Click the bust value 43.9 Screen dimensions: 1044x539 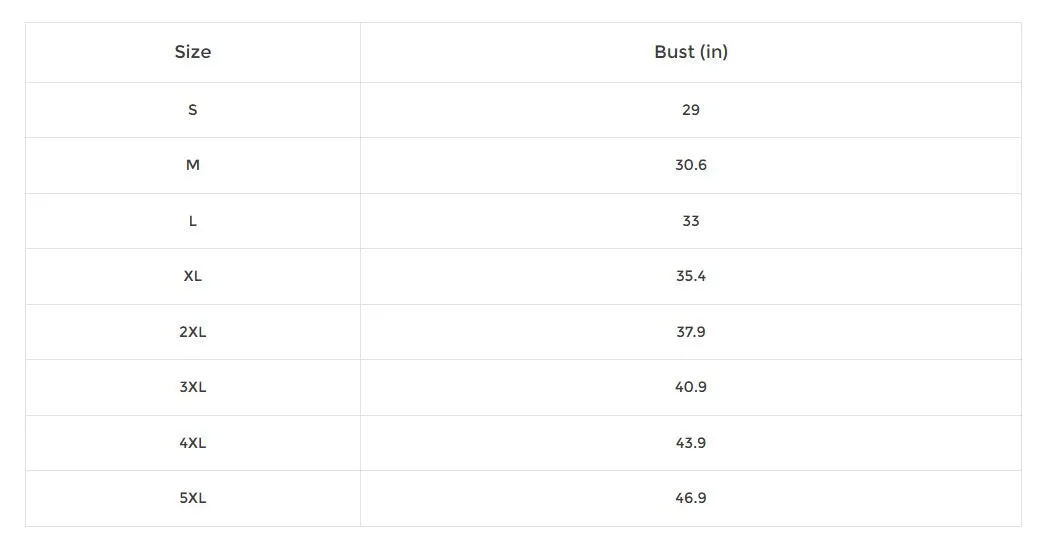(x=690, y=443)
